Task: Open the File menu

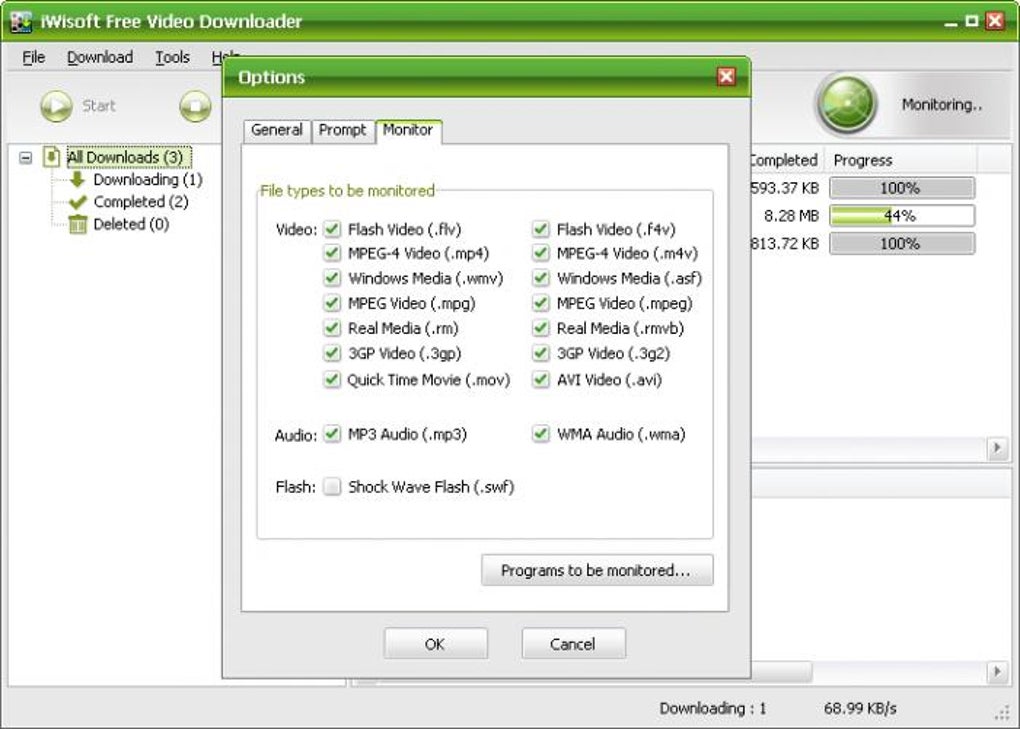Action: pos(34,57)
